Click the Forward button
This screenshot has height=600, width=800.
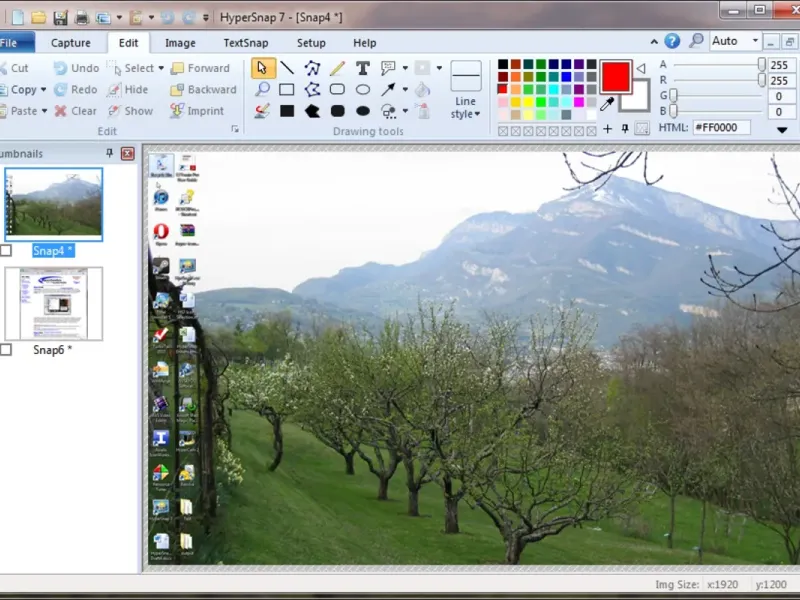(200, 68)
